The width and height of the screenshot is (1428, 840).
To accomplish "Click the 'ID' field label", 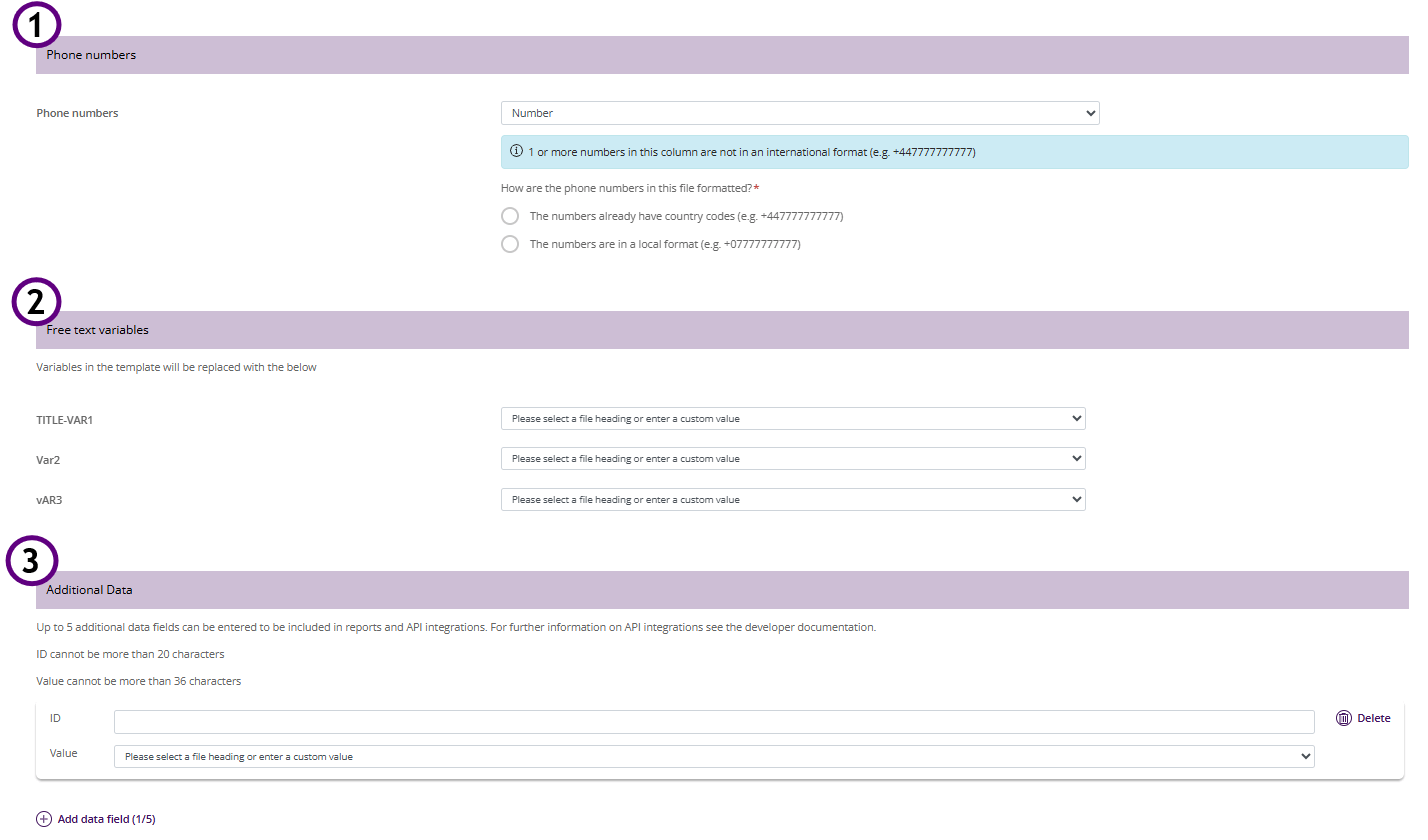I will (x=55, y=718).
